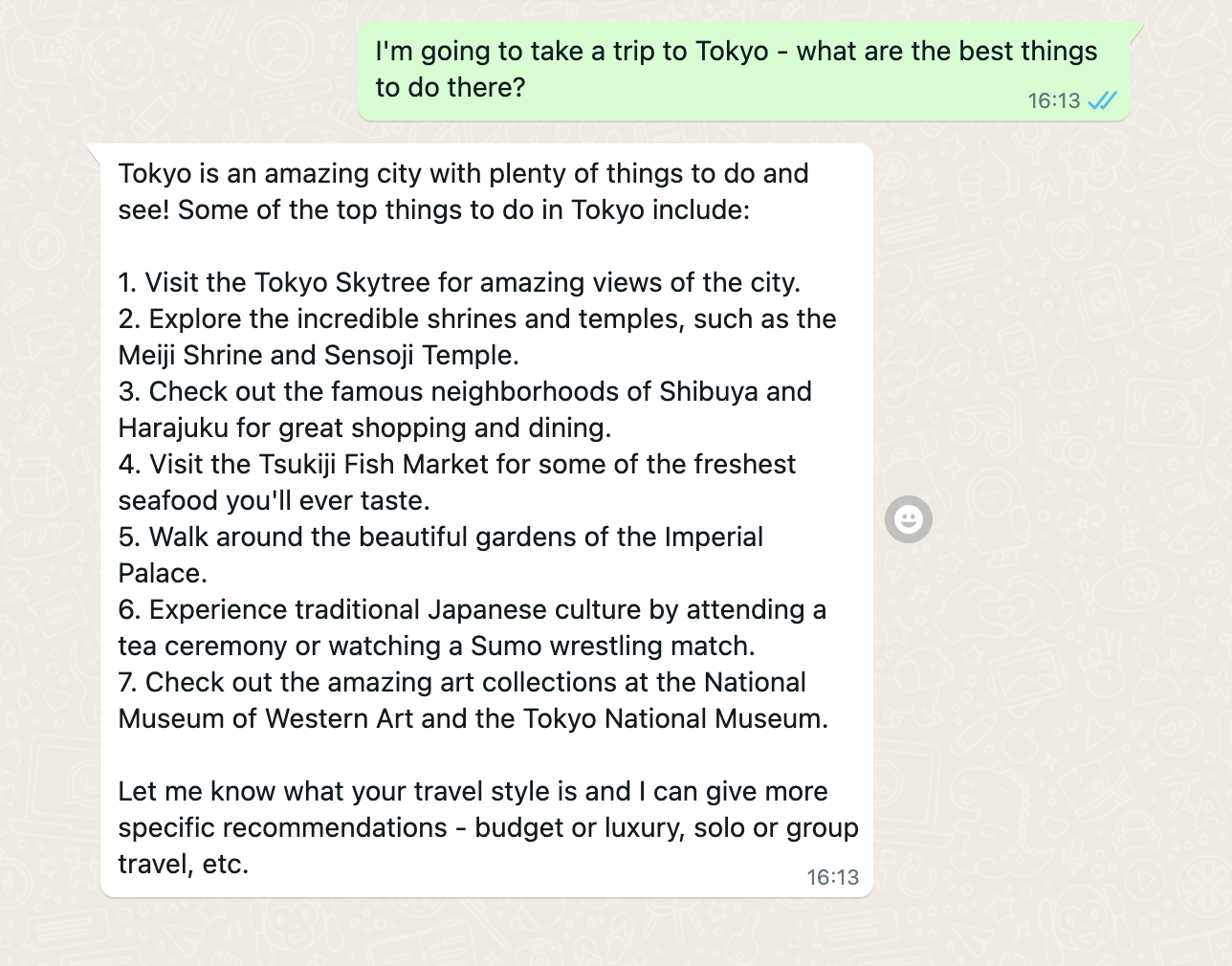This screenshot has height=966, width=1232.
Task: Click the closing paragraph about travel style
Action: [x=488, y=827]
